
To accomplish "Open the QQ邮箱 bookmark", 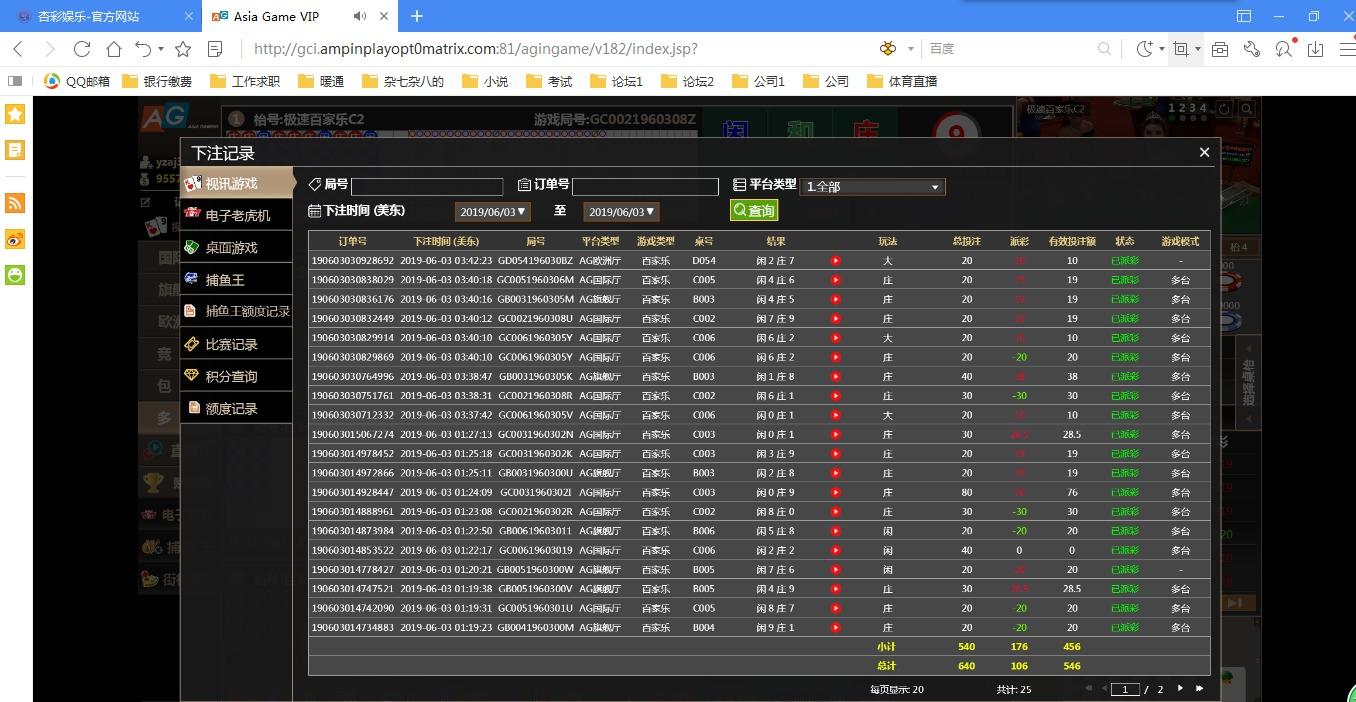I will pyautogui.click(x=78, y=82).
